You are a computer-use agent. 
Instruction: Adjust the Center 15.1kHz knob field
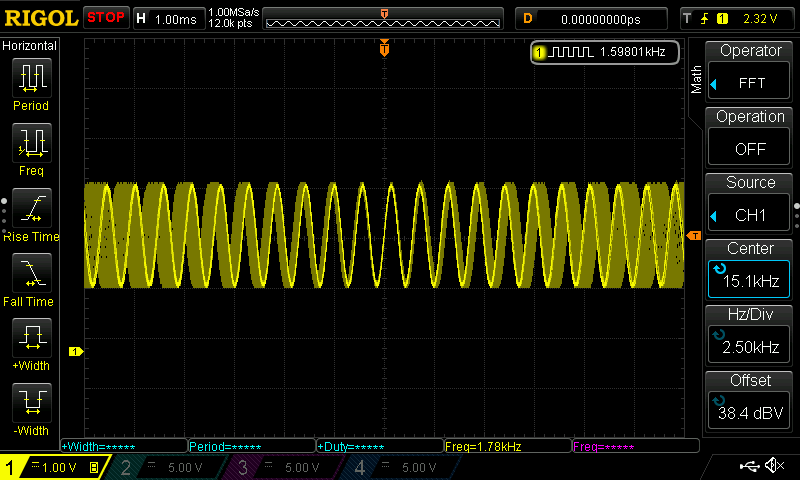click(x=751, y=271)
